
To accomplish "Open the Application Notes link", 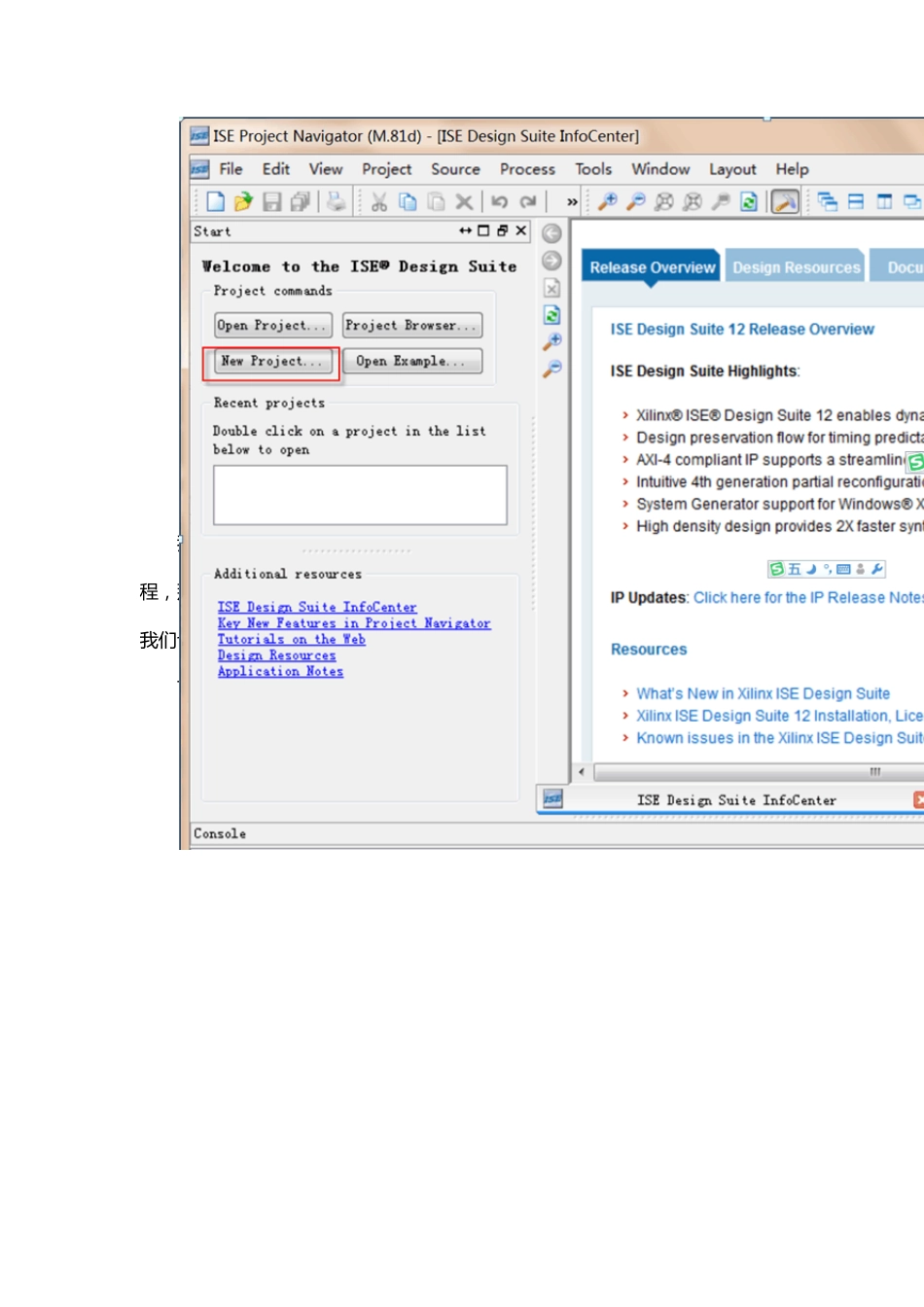I will coord(280,671).
